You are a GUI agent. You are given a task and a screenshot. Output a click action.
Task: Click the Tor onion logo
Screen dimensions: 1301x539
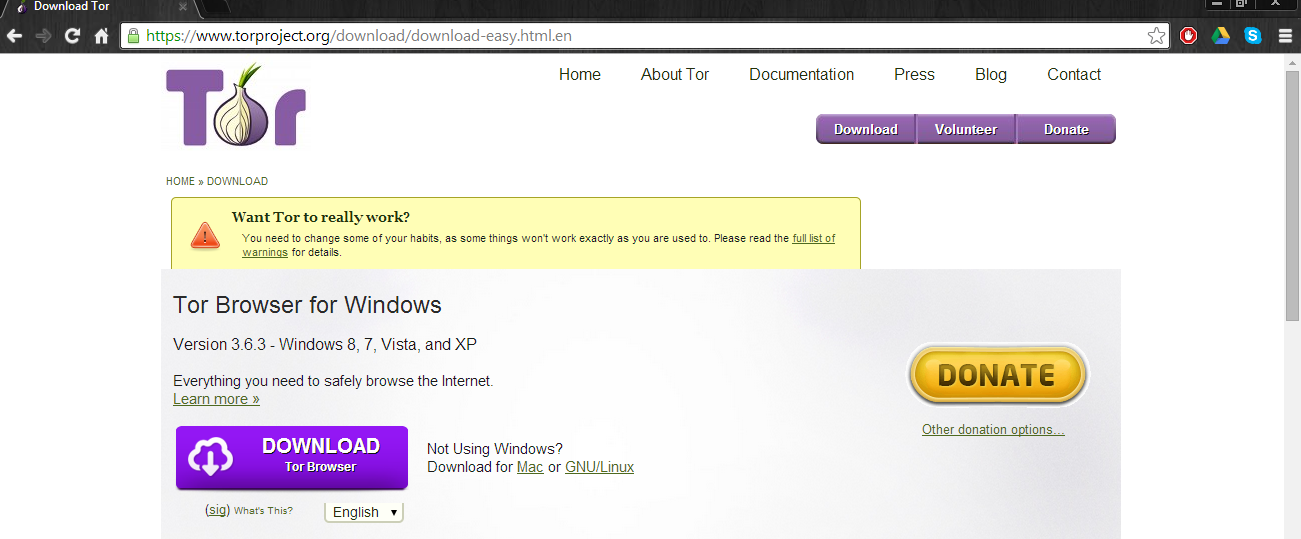click(x=236, y=106)
